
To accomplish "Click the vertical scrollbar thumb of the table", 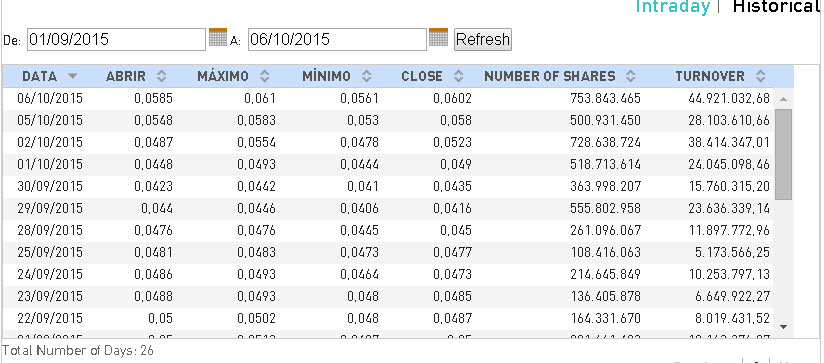I will (783, 154).
